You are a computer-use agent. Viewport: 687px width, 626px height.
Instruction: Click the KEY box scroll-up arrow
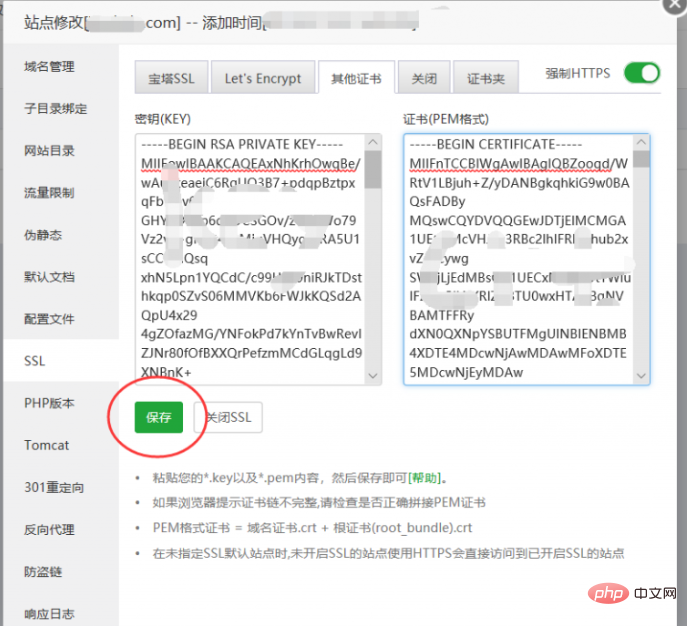tap(373, 142)
